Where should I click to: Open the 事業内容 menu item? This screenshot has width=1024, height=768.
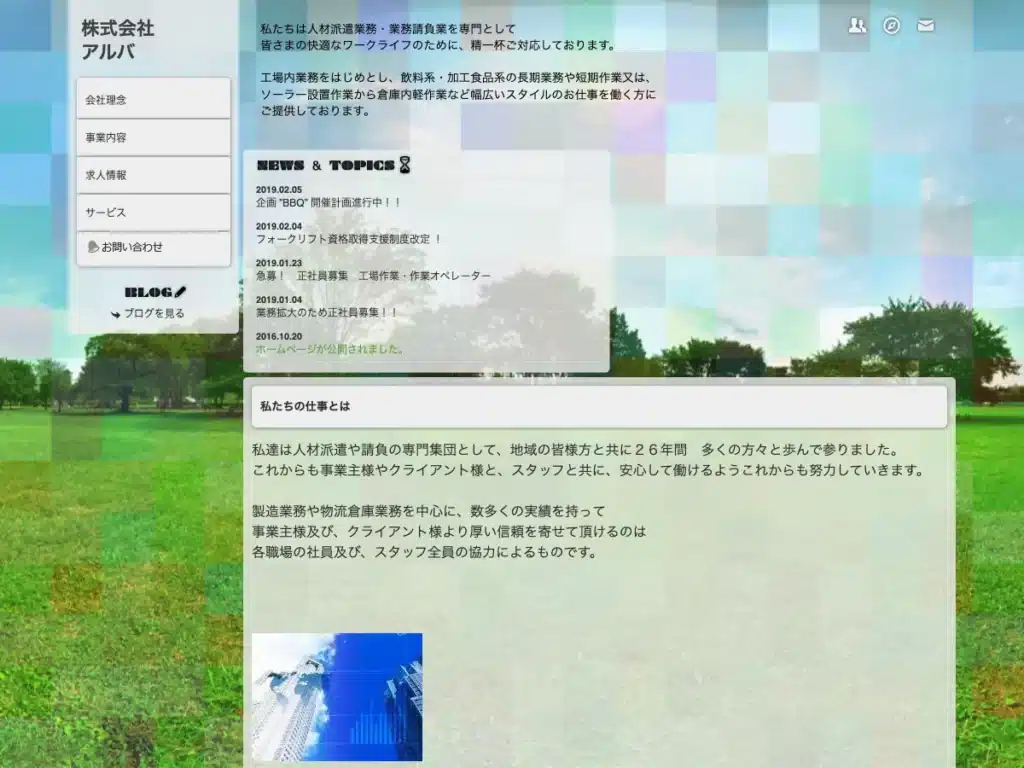point(153,137)
